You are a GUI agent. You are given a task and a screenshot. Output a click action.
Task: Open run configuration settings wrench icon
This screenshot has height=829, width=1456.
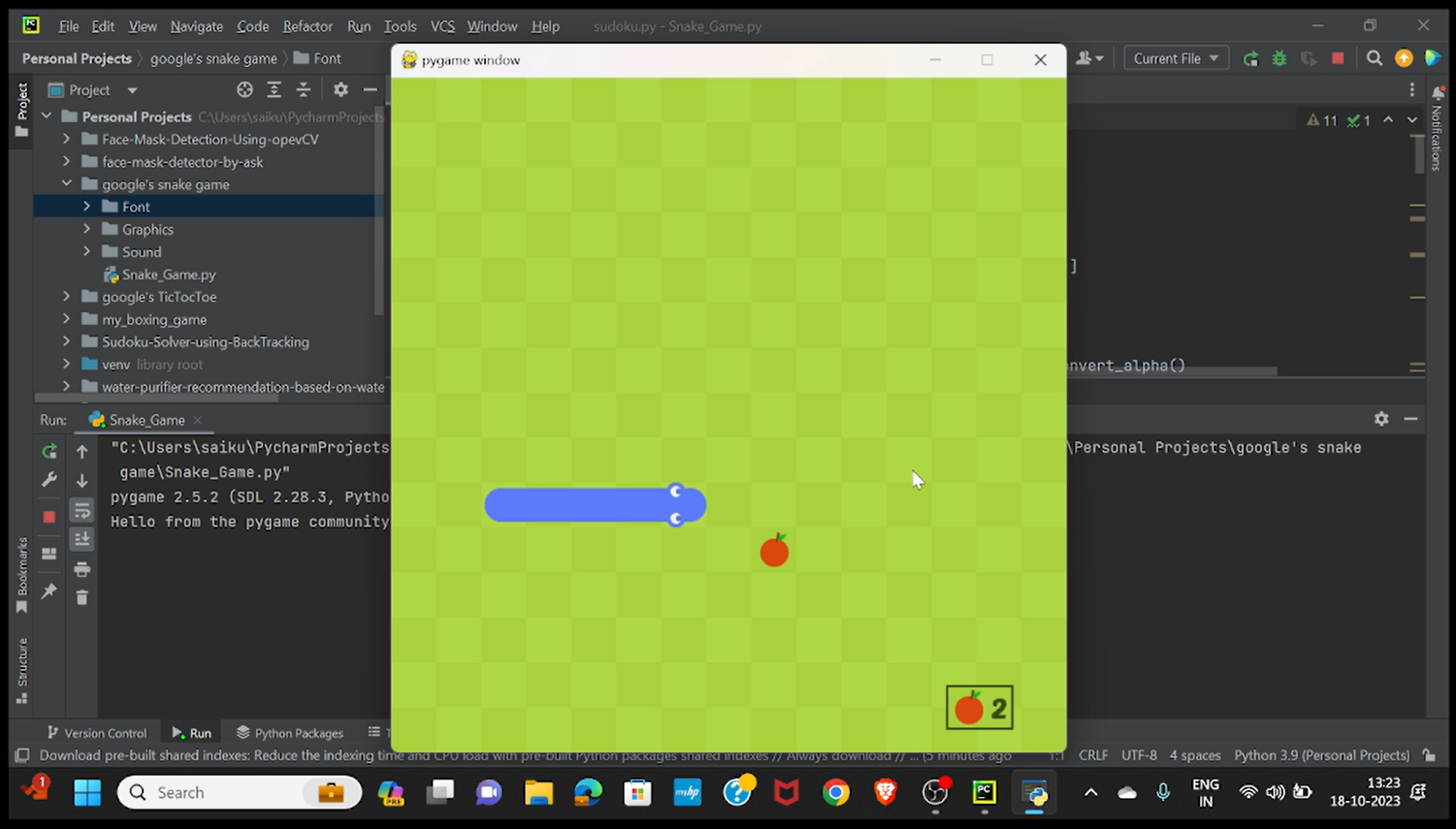tap(49, 480)
